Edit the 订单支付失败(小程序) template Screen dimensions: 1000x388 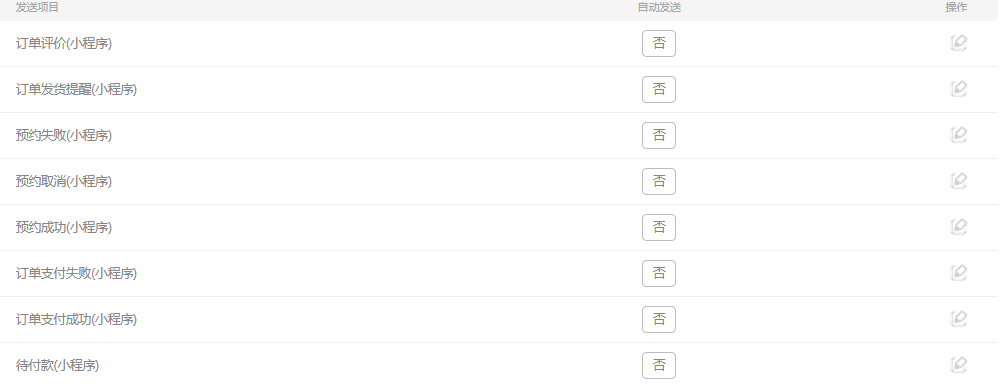(958, 272)
